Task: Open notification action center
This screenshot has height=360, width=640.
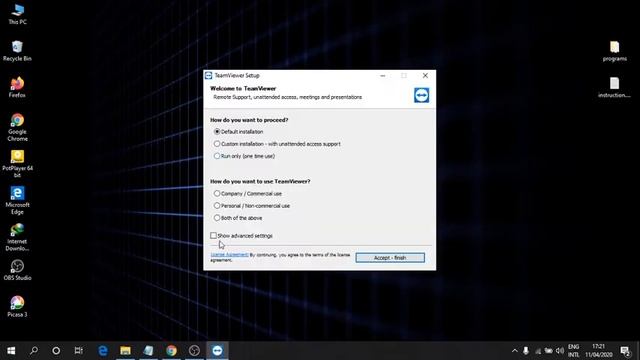Action: pyautogui.click(x=625, y=351)
